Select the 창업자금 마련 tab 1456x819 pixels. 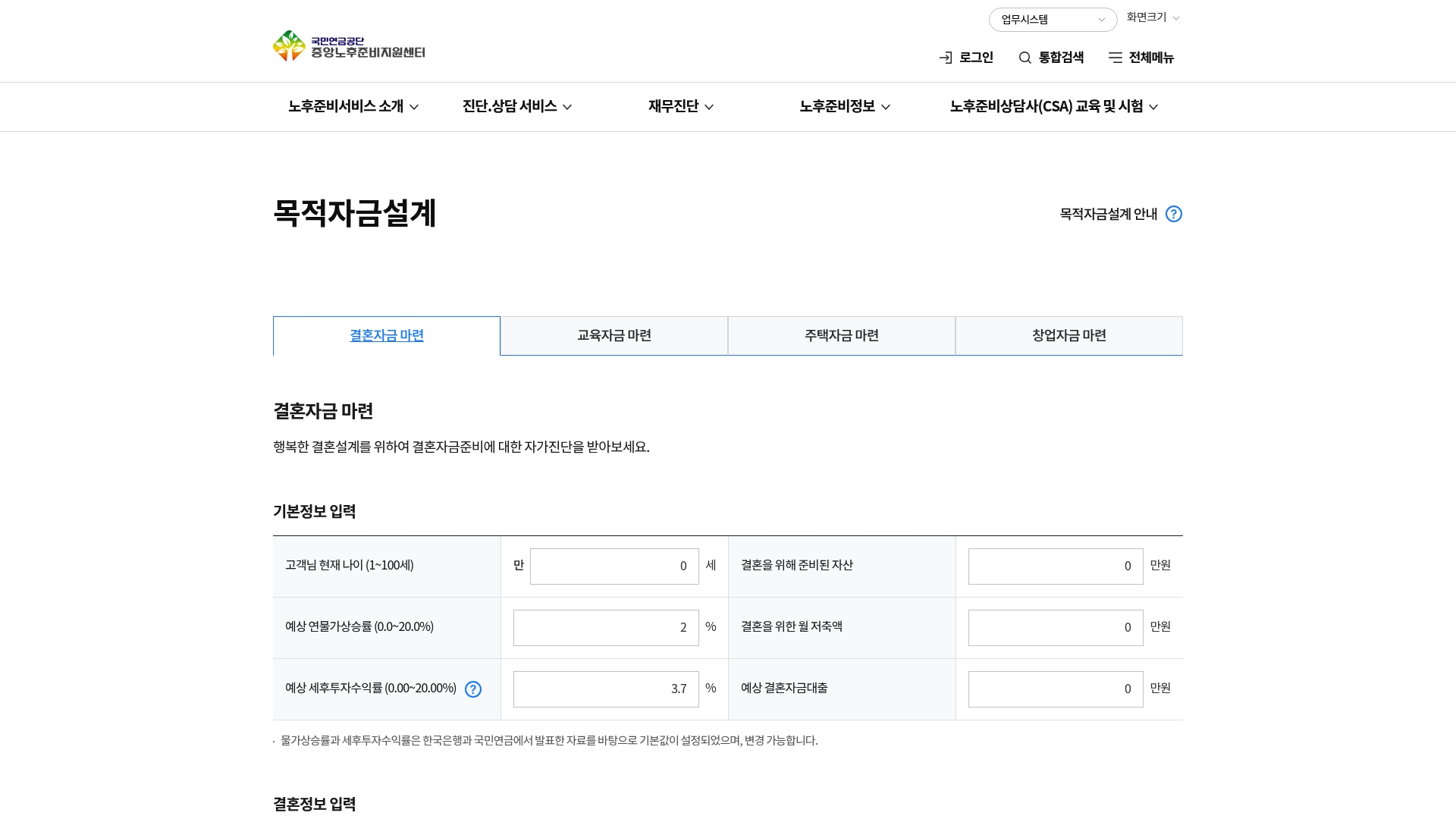click(x=1069, y=336)
